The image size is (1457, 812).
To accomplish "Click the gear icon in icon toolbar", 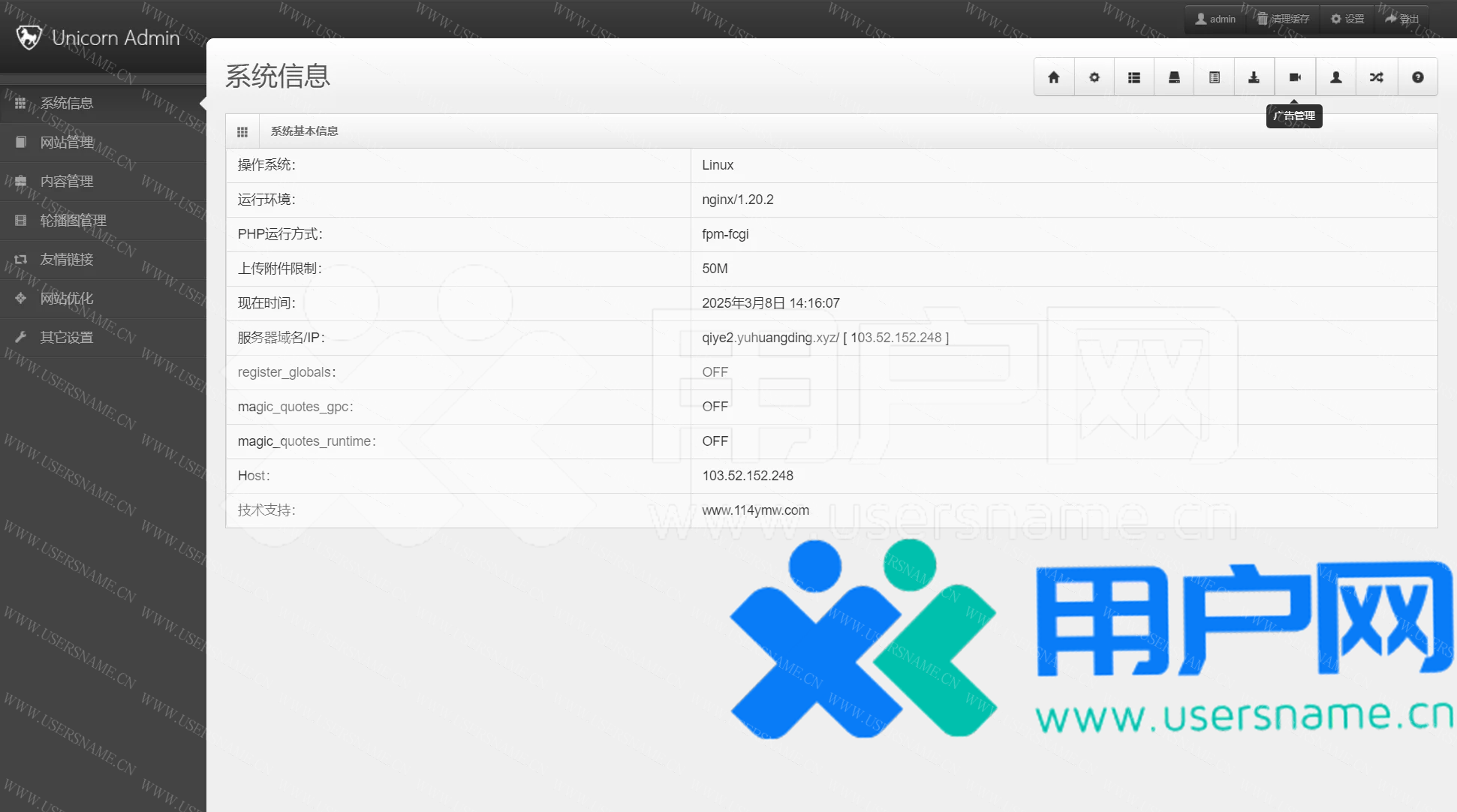I will (1094, 77).
